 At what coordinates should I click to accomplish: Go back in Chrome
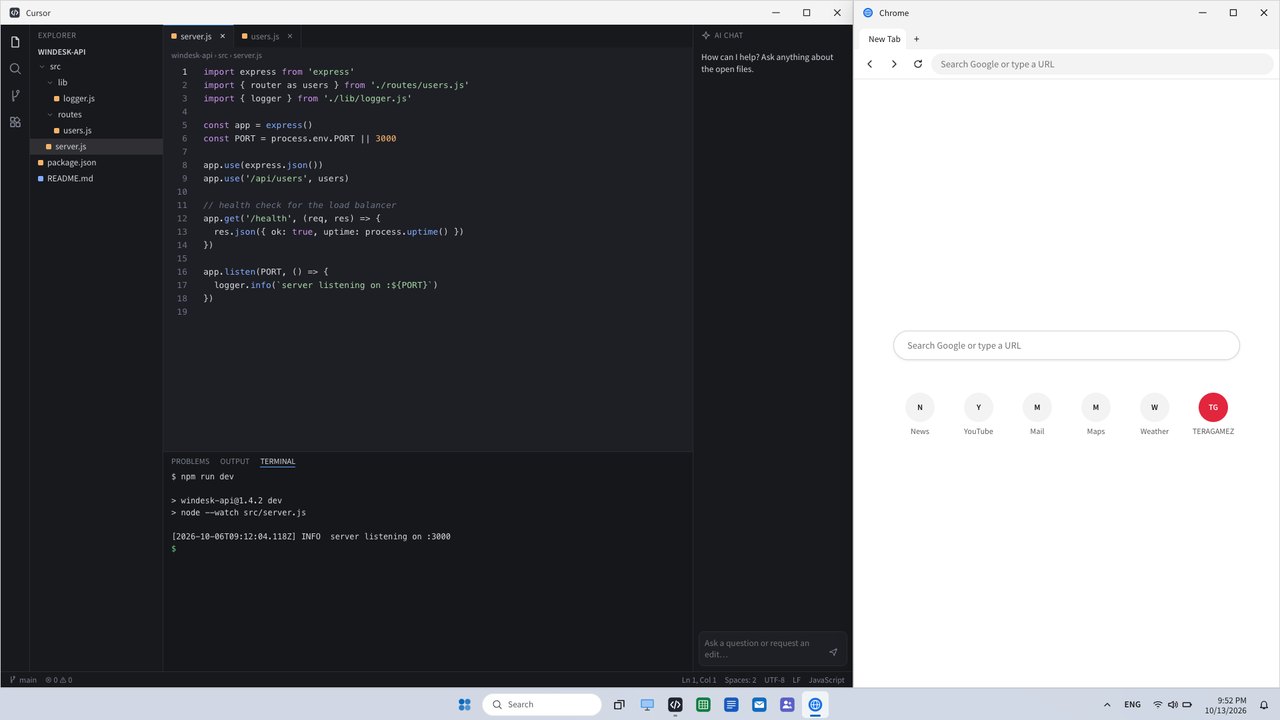(x=870, y=64)
